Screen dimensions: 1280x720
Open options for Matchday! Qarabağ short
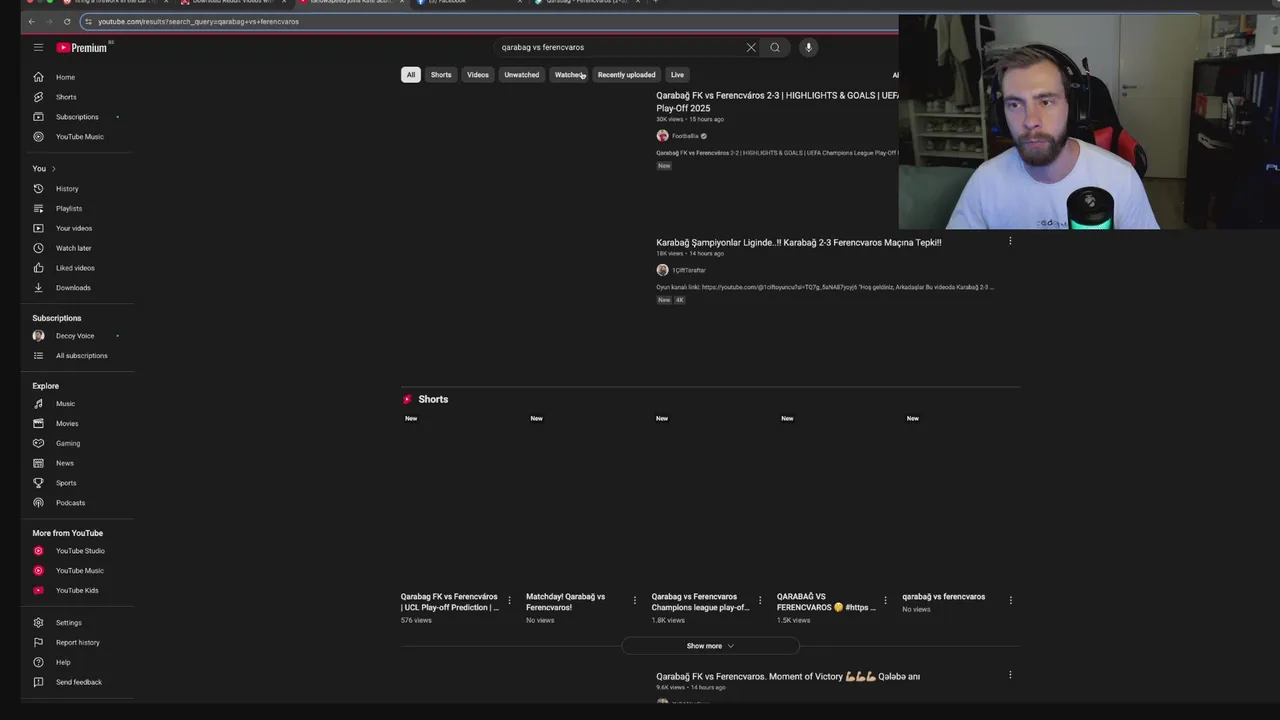click(634, 601)
